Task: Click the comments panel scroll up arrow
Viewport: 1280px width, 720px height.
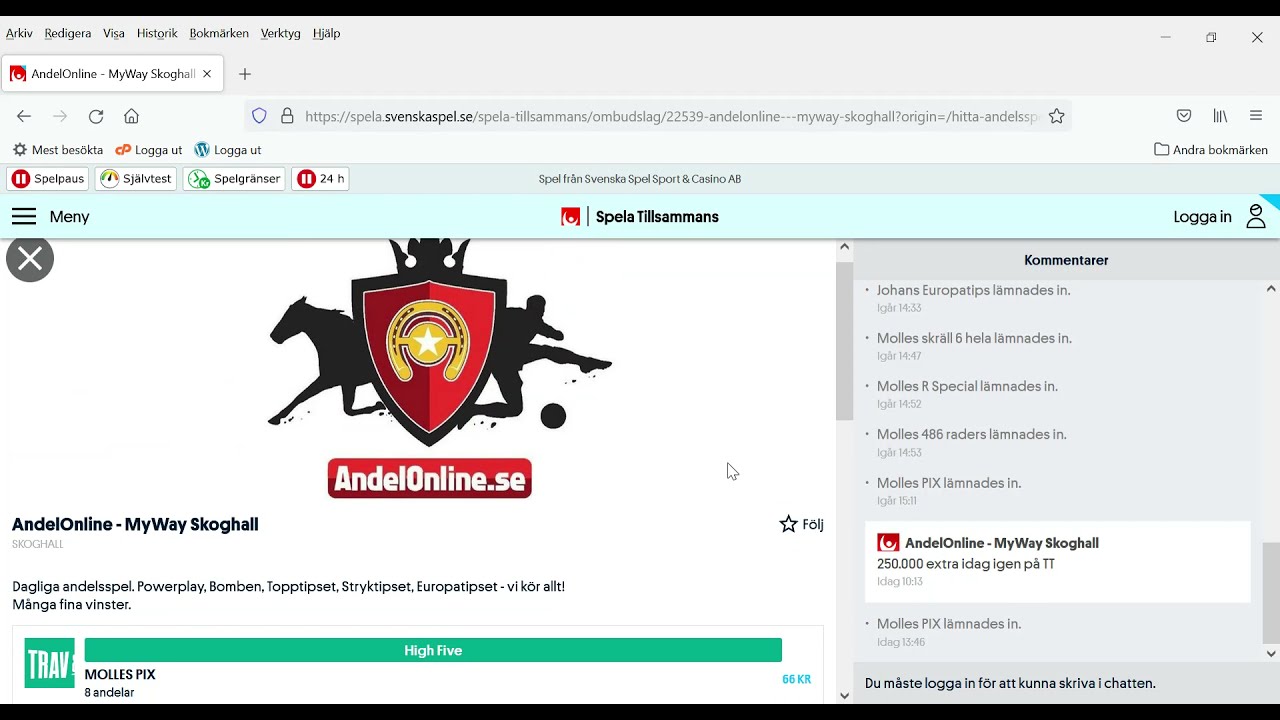Action: coord(1271,288)
